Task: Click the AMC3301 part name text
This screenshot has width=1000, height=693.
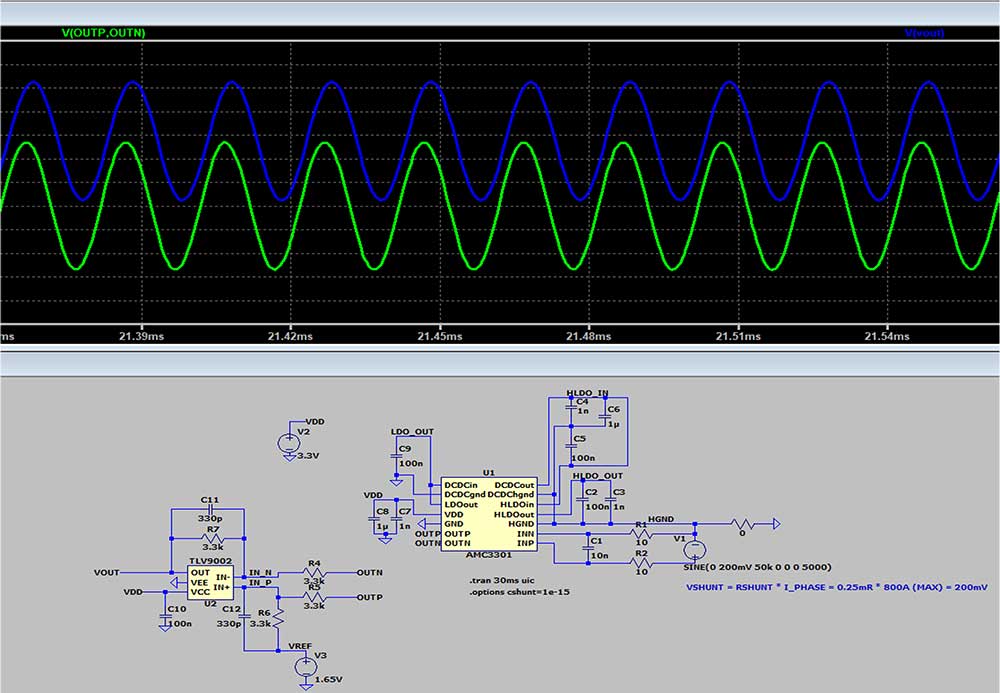Action: [489, 555]
